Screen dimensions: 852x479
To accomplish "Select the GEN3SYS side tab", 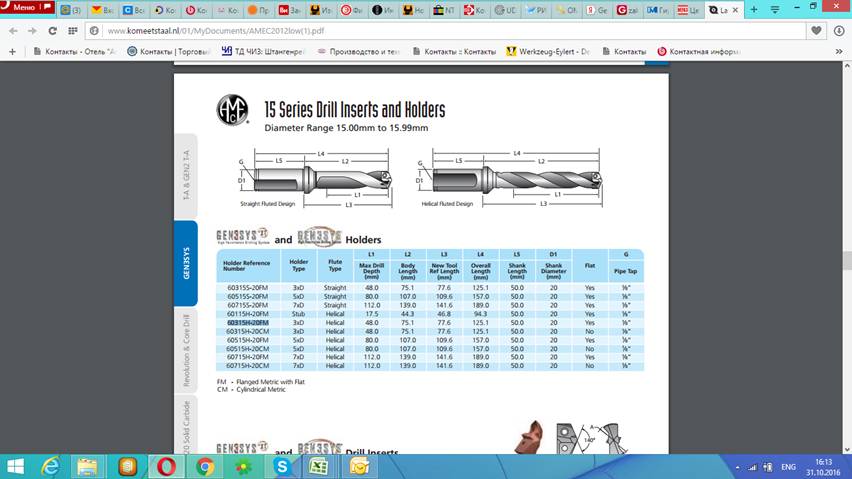I will 186,263.
